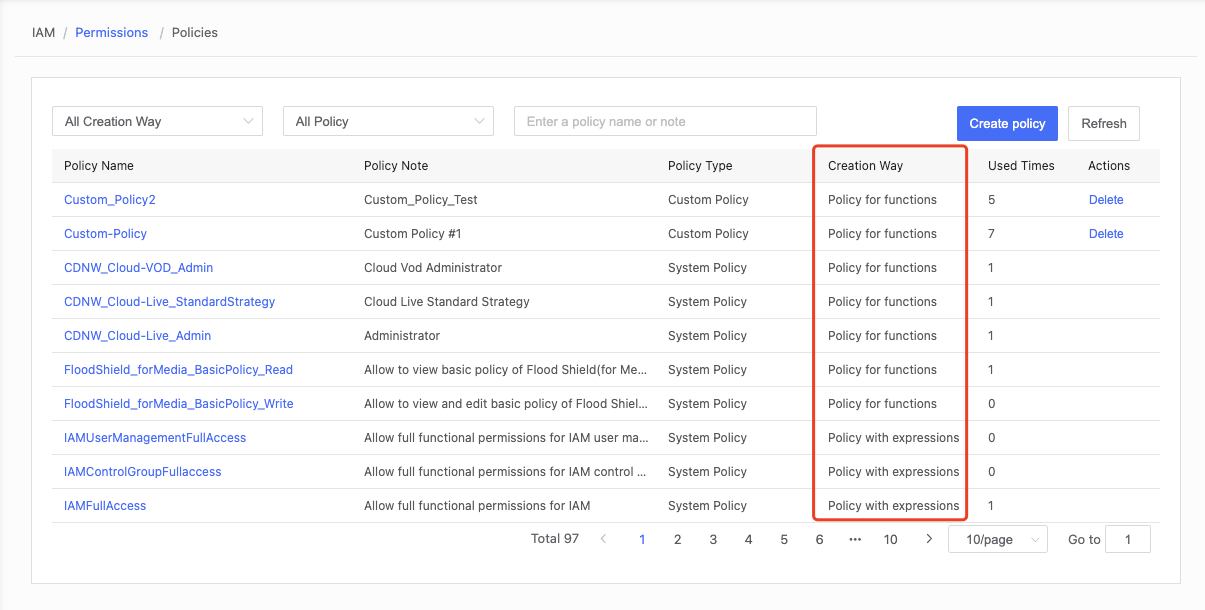Jump to page 10 in pagination

[x=890, y=539]
